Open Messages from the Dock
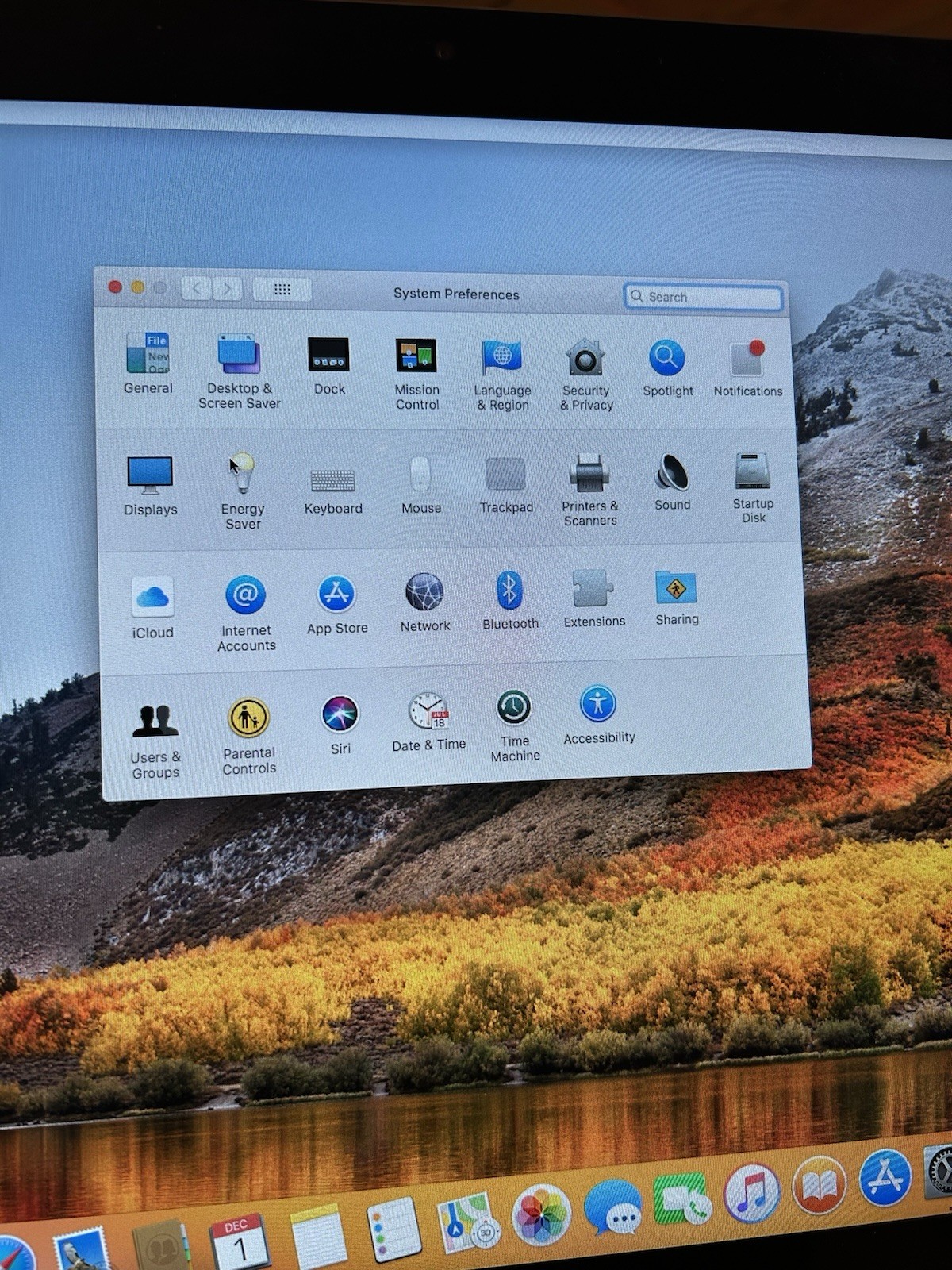952x1270 pixels. pyautogui.click(x=613, y=1206)
